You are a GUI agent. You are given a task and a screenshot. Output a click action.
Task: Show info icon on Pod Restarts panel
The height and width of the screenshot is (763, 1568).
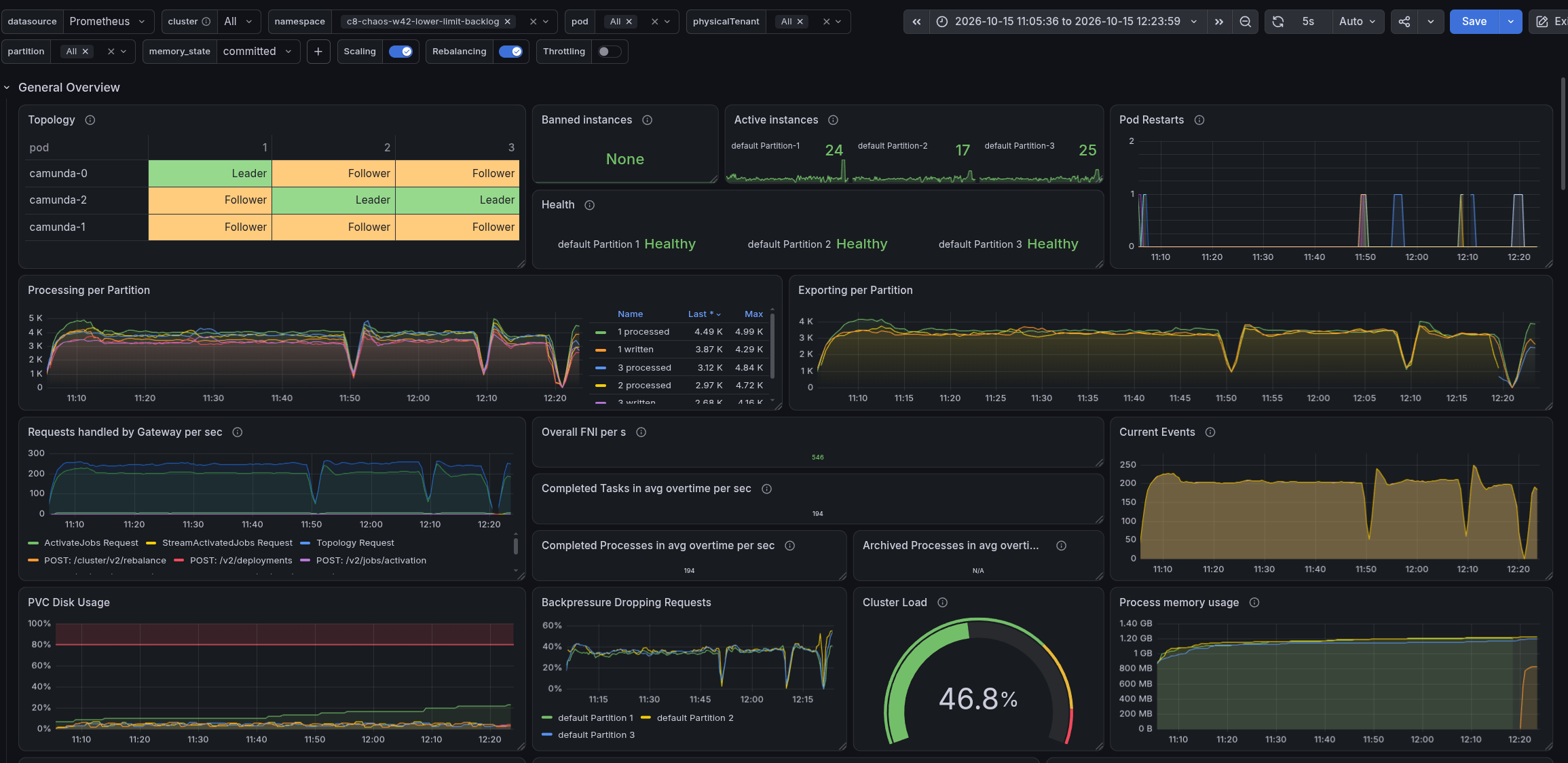point(1199,120)
